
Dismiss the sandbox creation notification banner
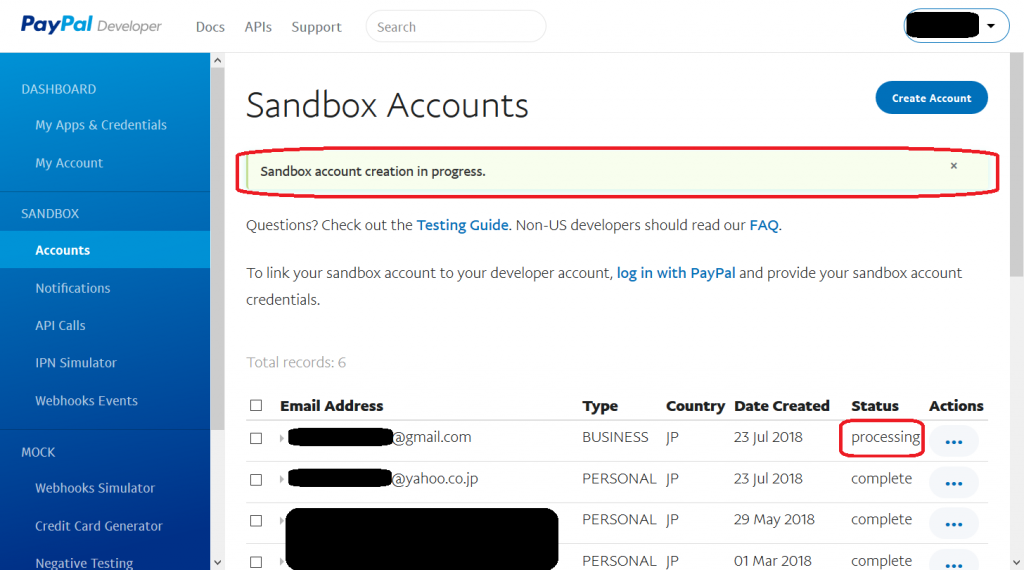(953, 166)
